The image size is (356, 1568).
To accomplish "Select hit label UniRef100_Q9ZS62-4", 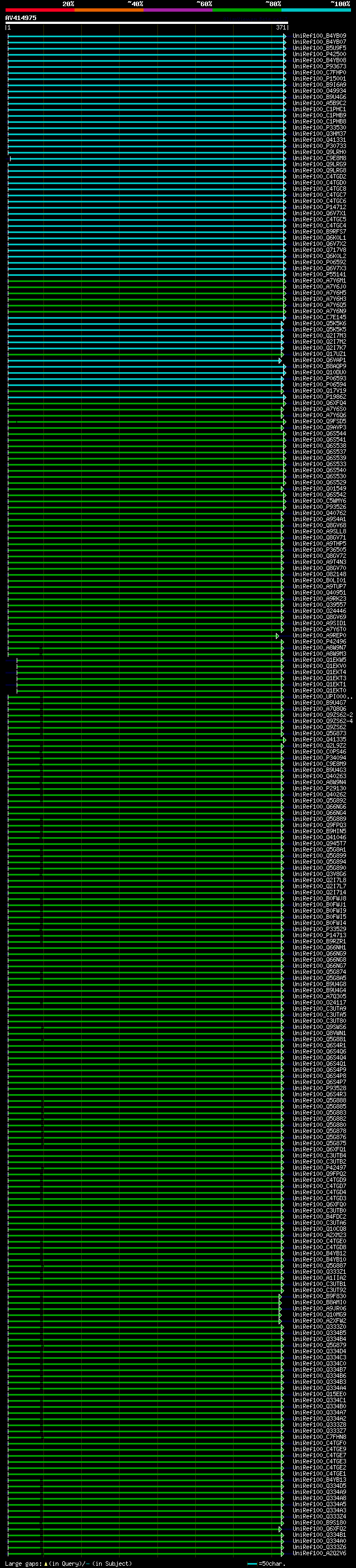I will click(323, 721).
